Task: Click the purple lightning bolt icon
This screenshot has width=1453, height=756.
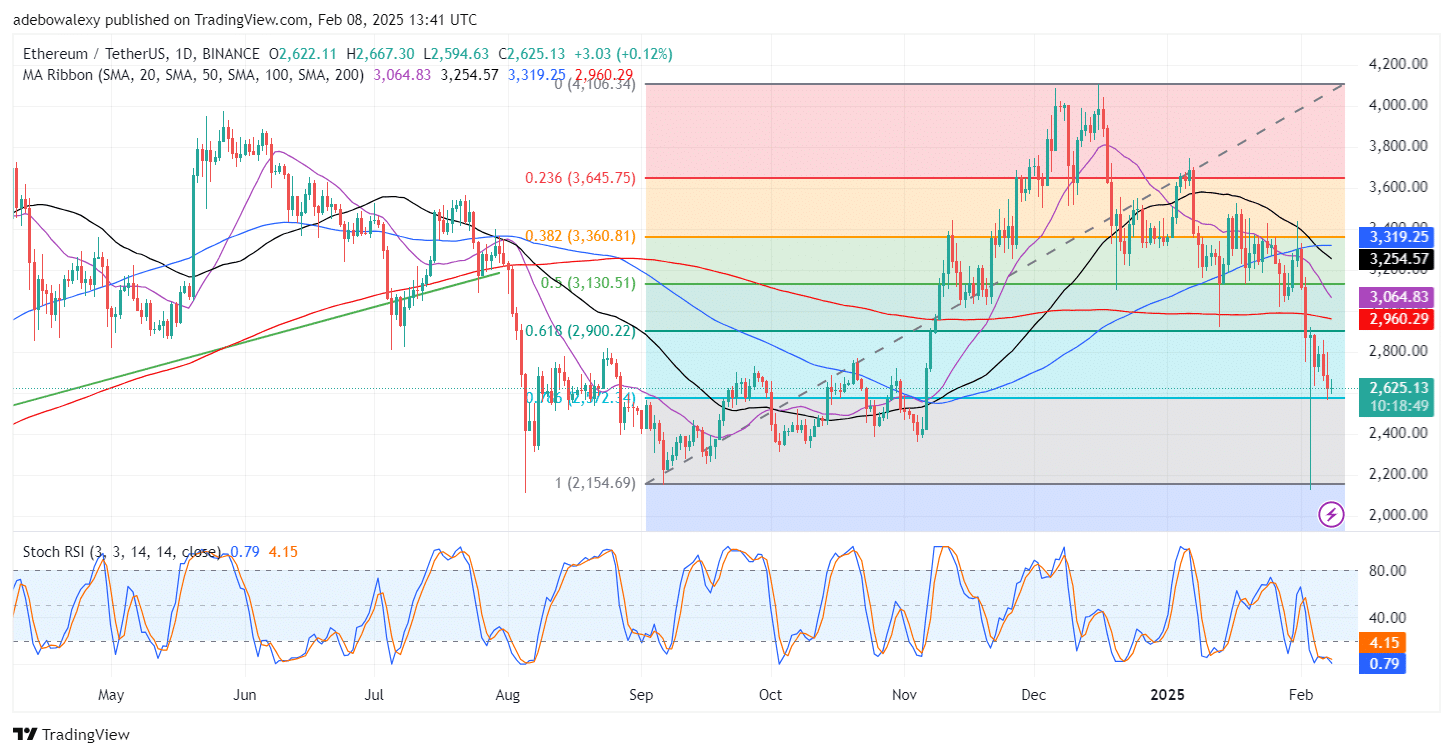Action: pyautogui.click(x=1331, y=515)
